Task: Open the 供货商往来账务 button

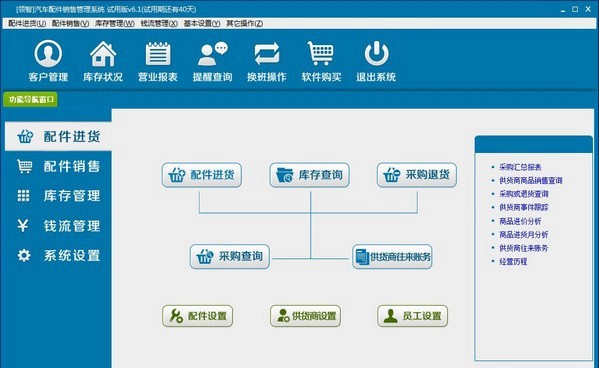Action: [x=392, y=256]
